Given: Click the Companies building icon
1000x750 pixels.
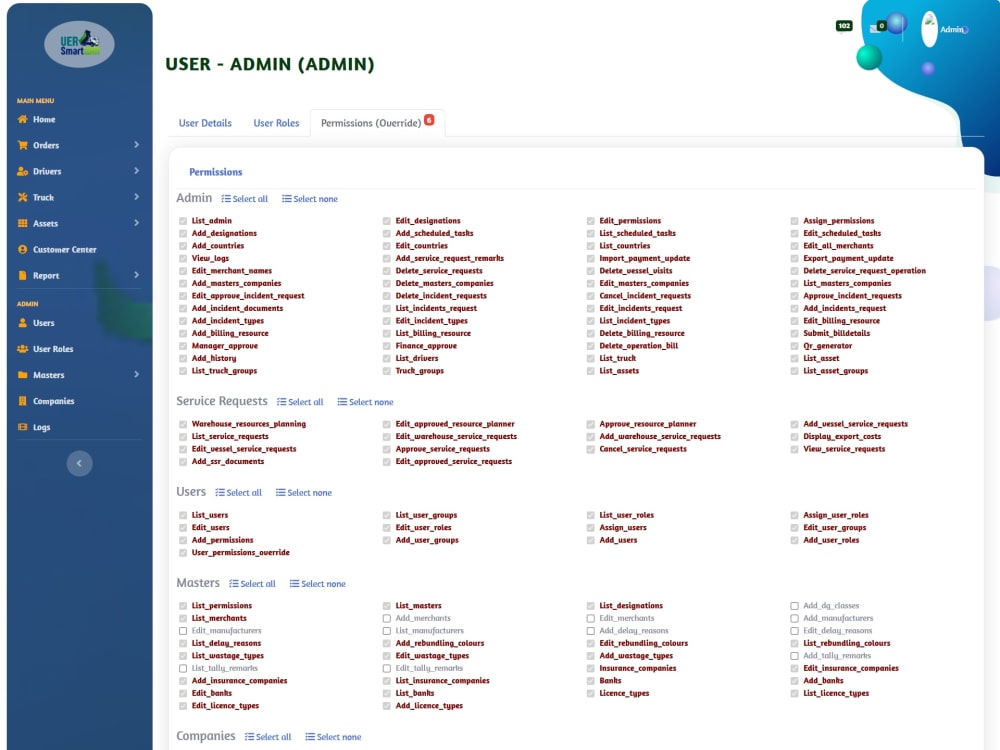Looking at the screenshot, I should tap(23, 401).
